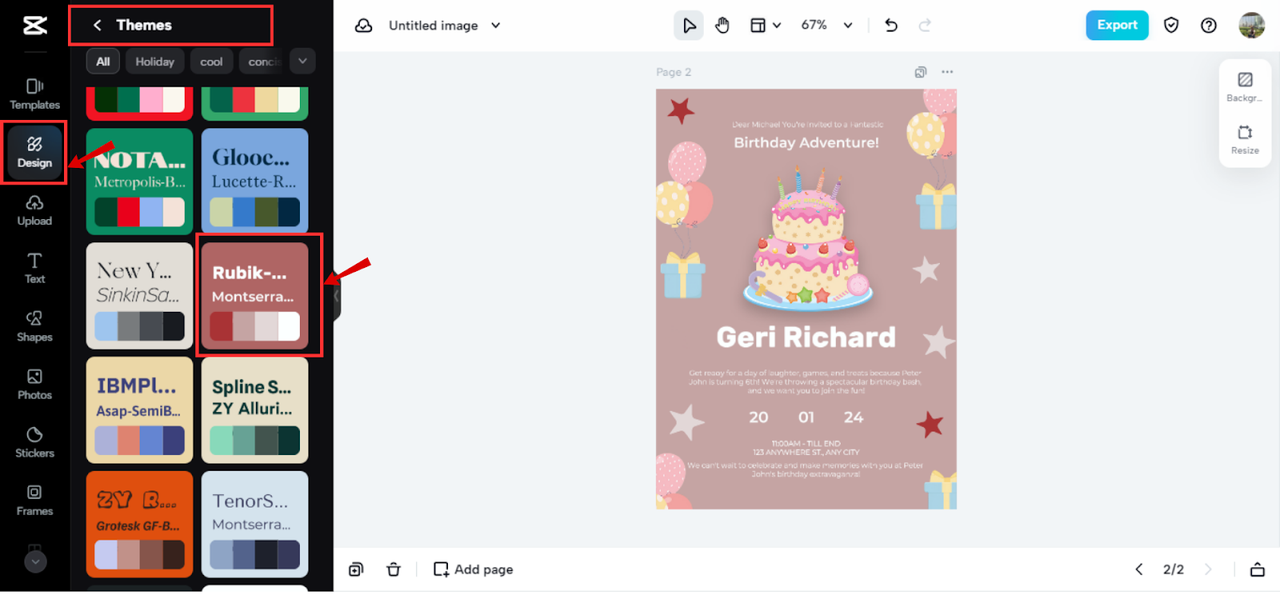Apply the TenorS Montserrat light blue theme
Screen dimensions: 1280x595
click(255, 524)
